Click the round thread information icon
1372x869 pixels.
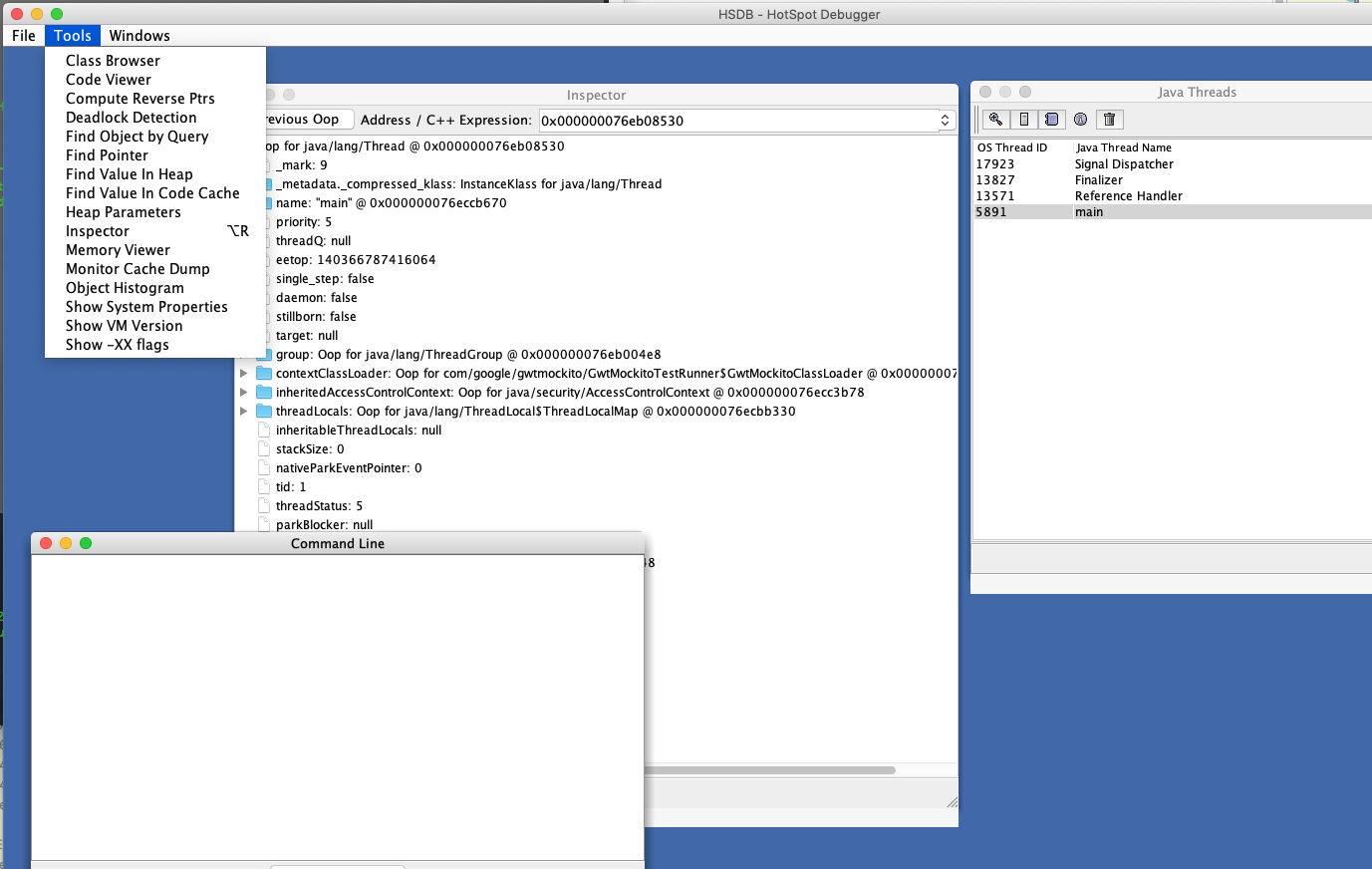click(1080, 120)
